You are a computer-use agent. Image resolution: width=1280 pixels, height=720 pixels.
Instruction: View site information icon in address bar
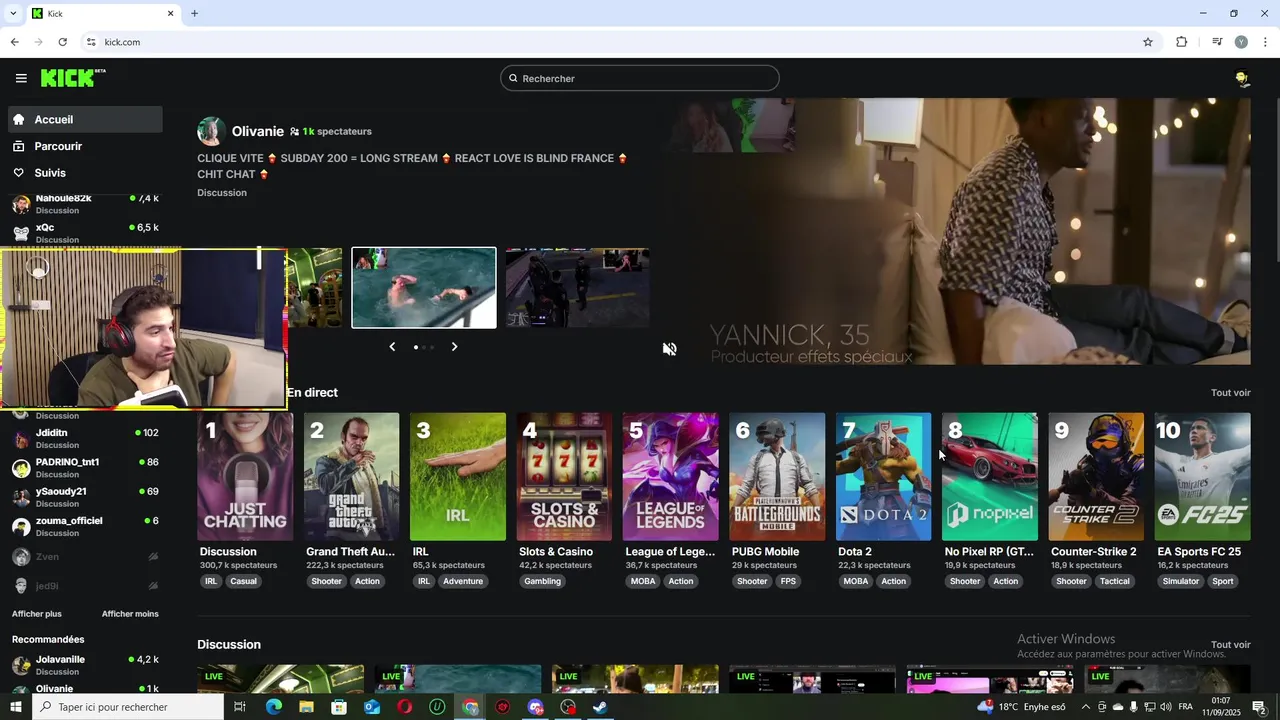pos(91,42)
